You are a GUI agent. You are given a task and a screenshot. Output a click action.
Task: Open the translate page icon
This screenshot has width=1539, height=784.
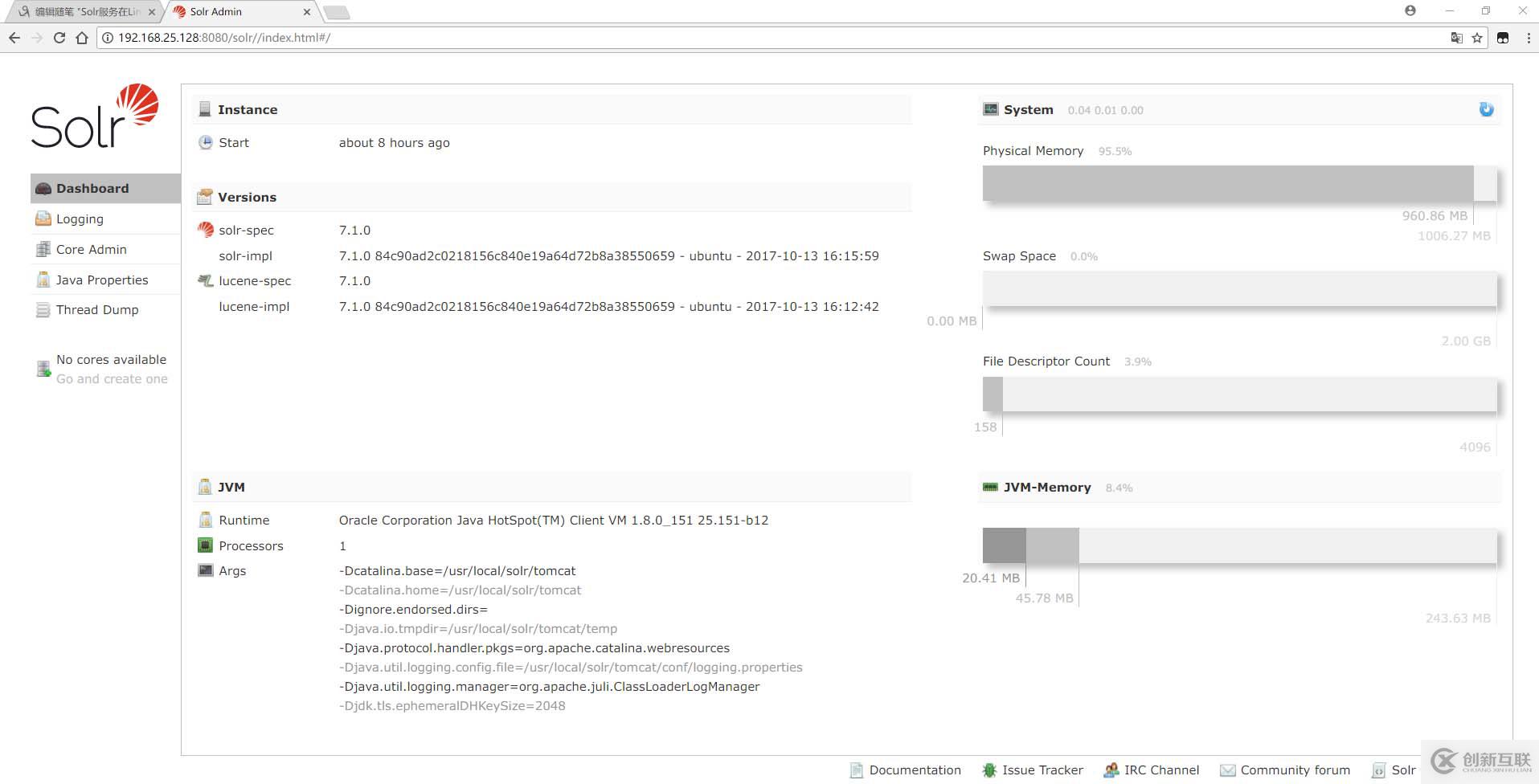pos(1456,38)
